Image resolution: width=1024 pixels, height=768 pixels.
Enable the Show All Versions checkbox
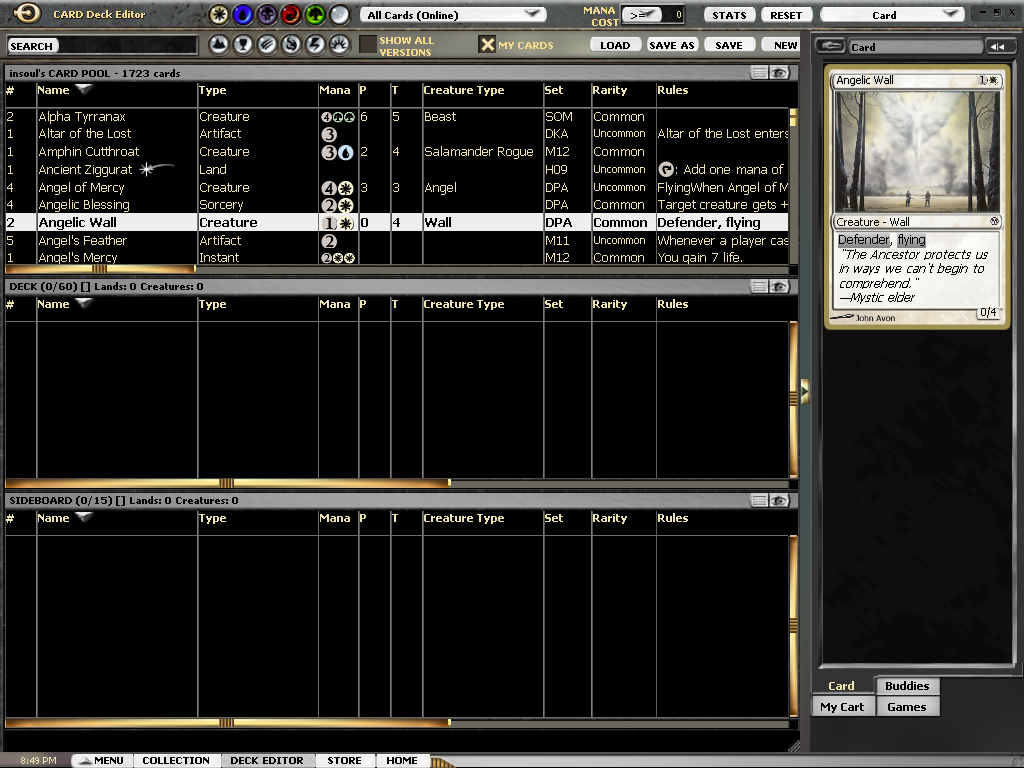(368, 45)
